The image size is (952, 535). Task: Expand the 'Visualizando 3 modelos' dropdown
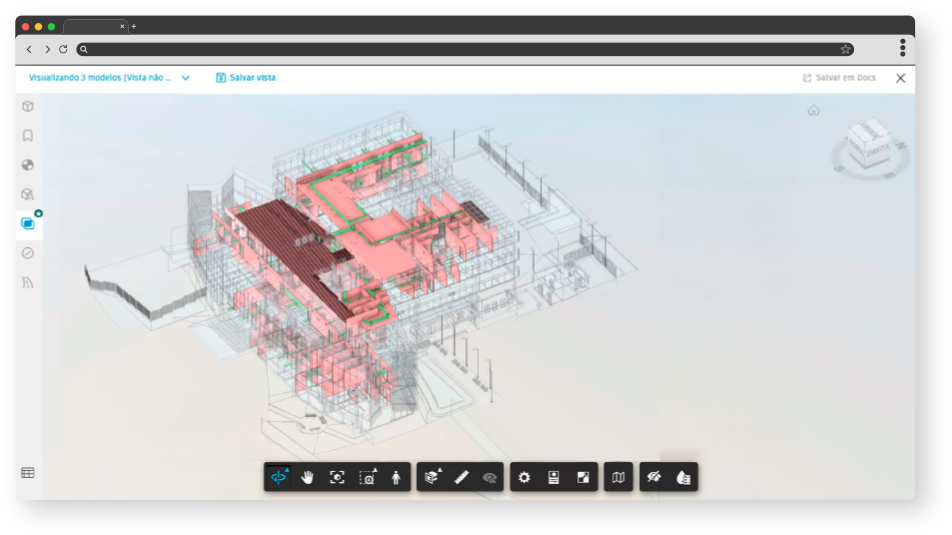tap(185, 78)
